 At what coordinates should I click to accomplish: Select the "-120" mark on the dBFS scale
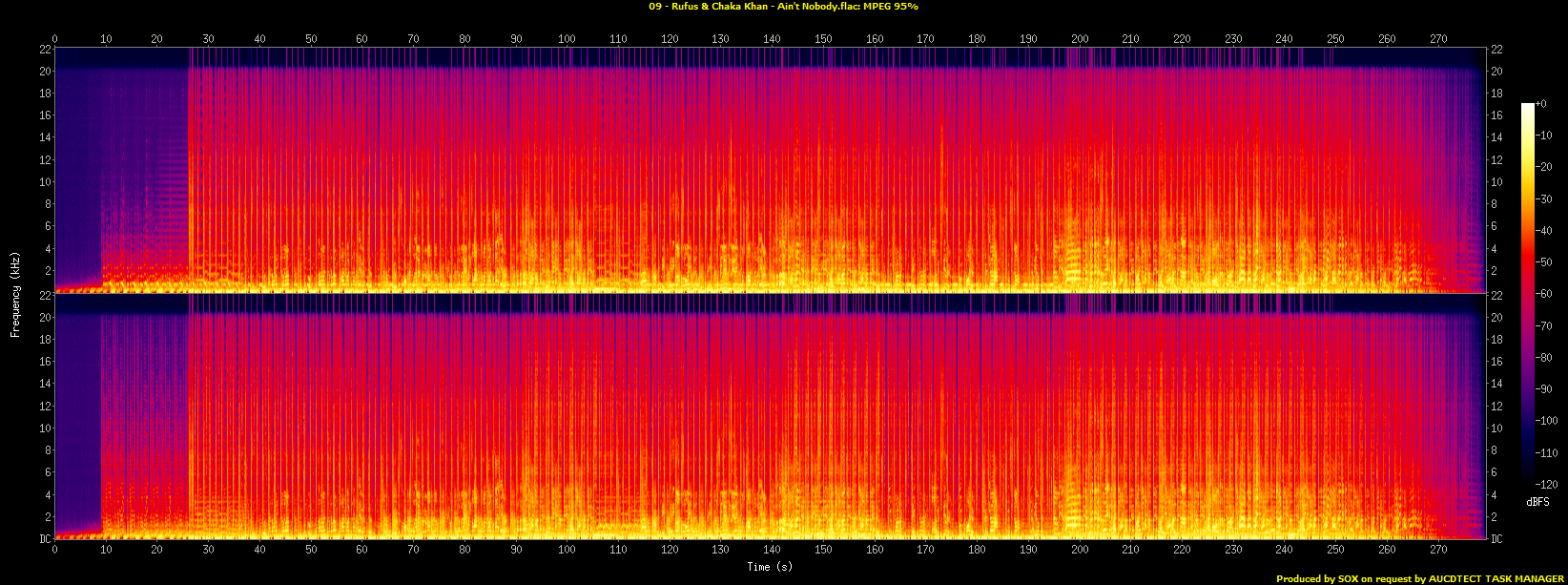point(1547,485)
